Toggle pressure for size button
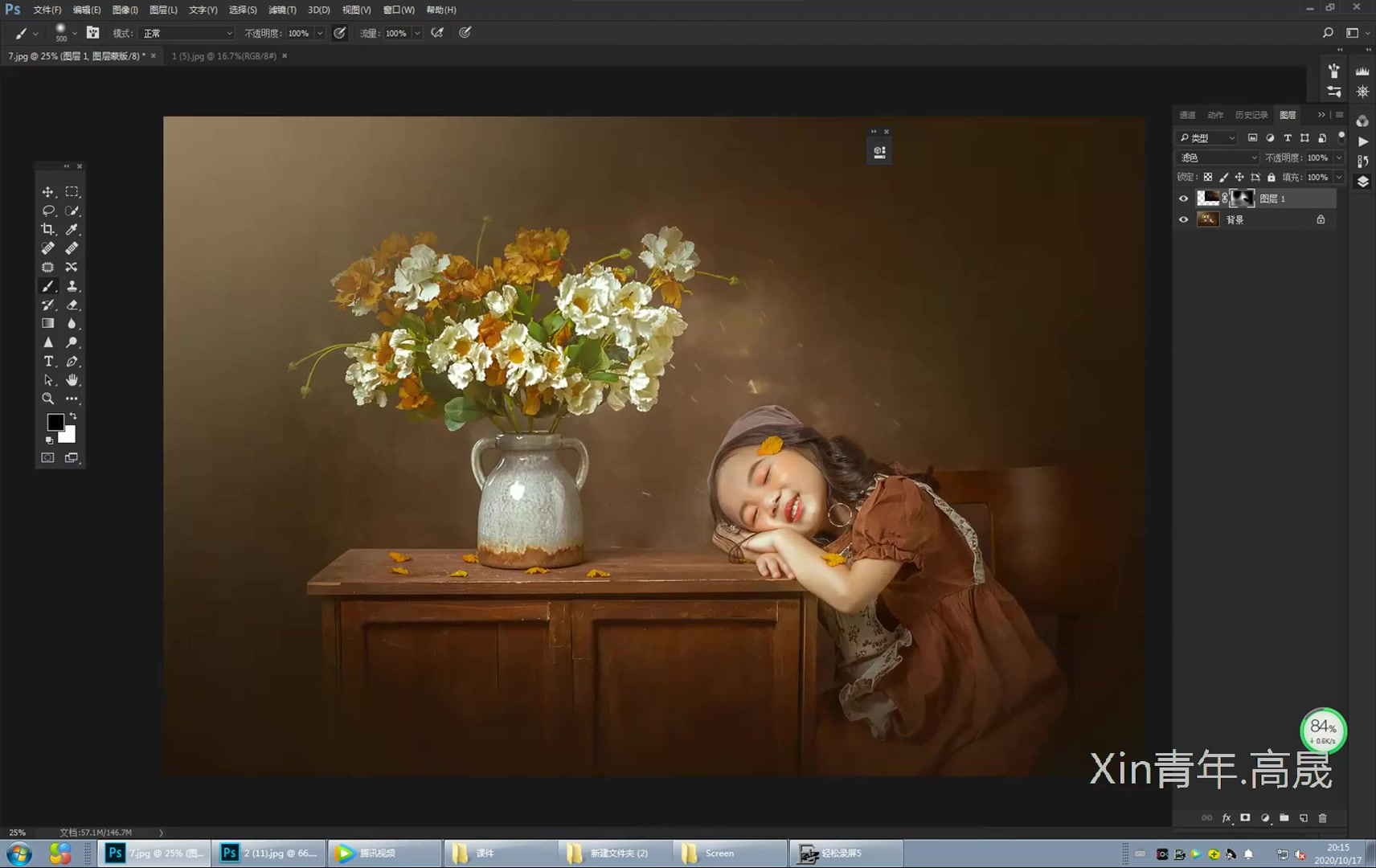Screen dimensions: 1376x868 click(465, 33)
